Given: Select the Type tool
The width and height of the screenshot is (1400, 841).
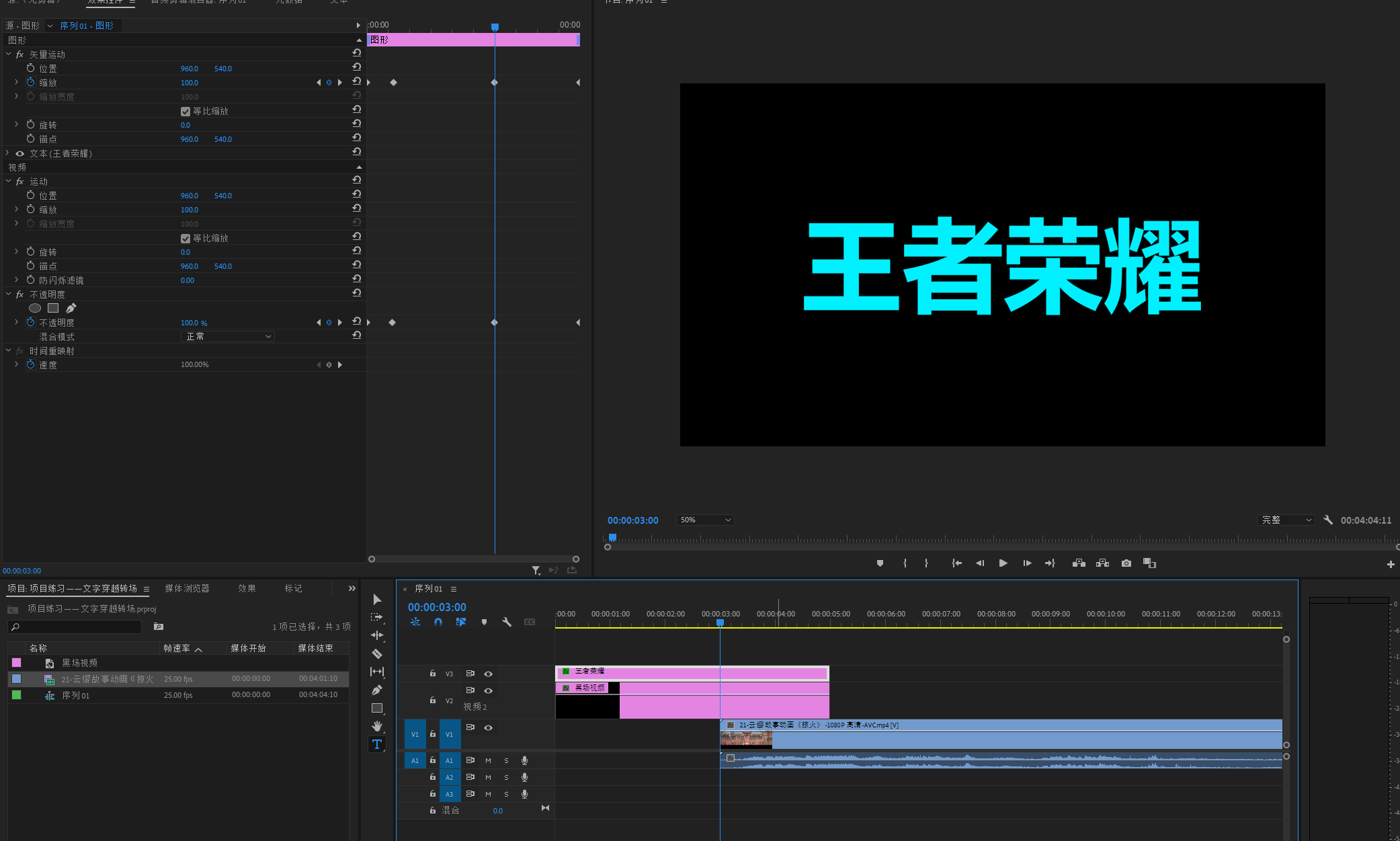Looking at the screenshot, I should [x=377, y=744].
